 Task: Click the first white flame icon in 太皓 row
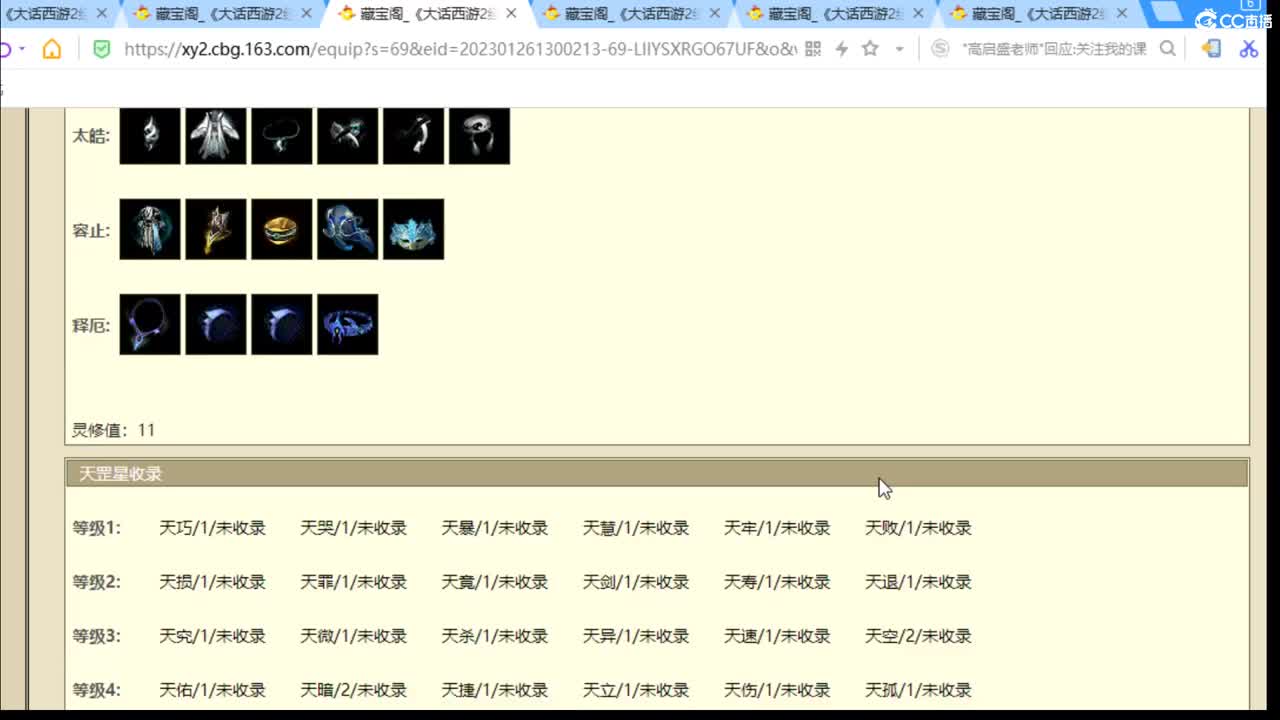[x=150, y=136]
